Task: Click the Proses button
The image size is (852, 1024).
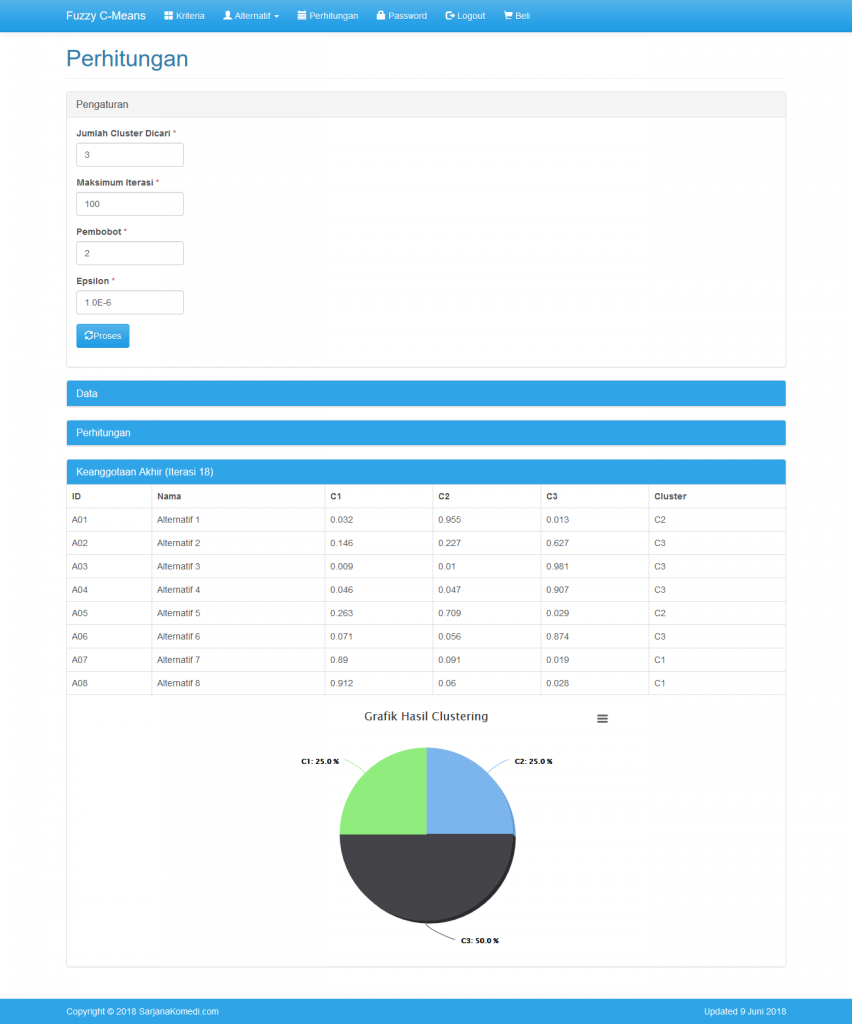Action: [x=103, y=336]
